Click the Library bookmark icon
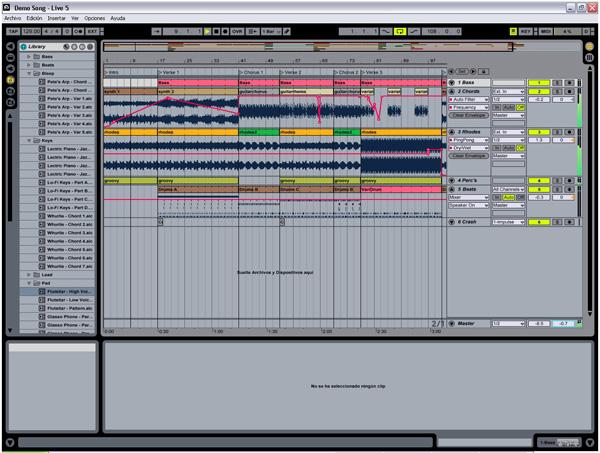This screenshot has width=600, height=453. 24,47
